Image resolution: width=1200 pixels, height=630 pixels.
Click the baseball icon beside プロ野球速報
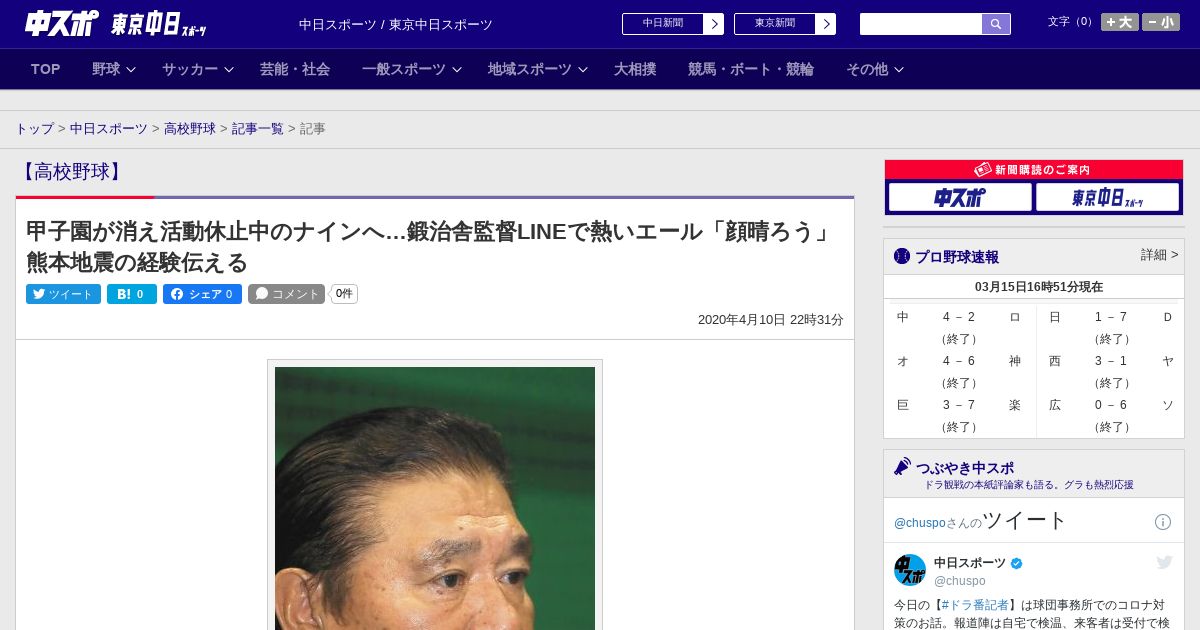coord(902,257)
